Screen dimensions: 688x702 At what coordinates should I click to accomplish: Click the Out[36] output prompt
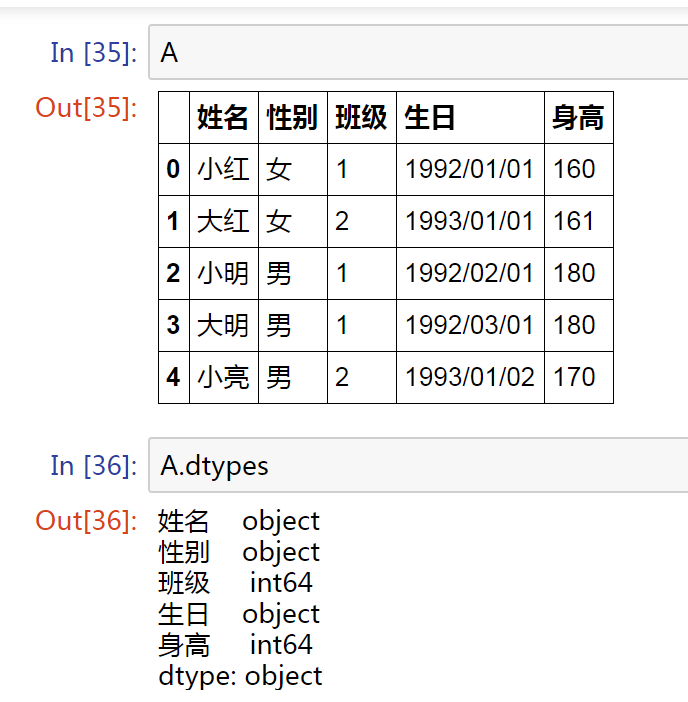(86, 520)
